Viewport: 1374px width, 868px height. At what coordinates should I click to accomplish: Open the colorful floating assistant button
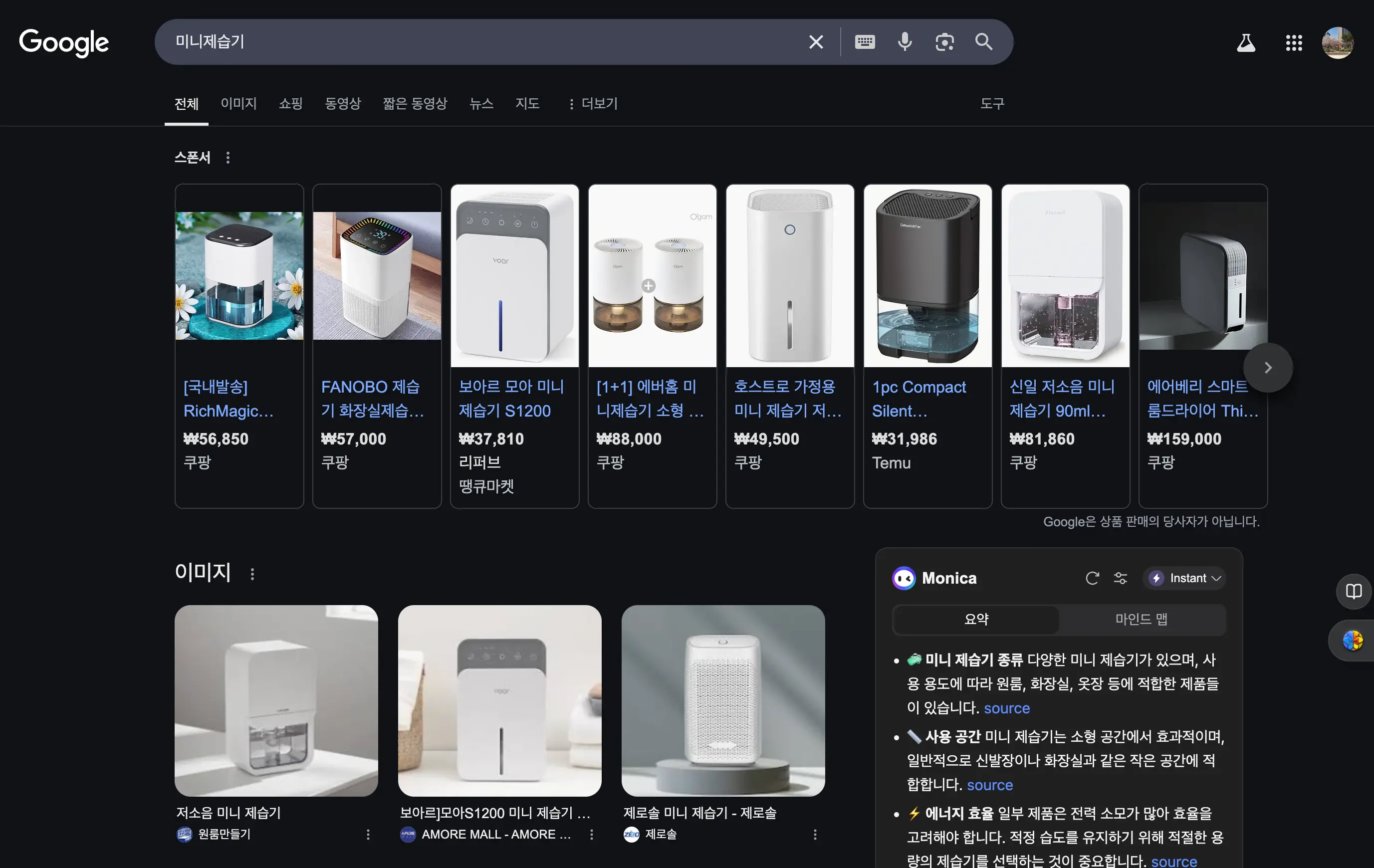(x=1353, y=641)
